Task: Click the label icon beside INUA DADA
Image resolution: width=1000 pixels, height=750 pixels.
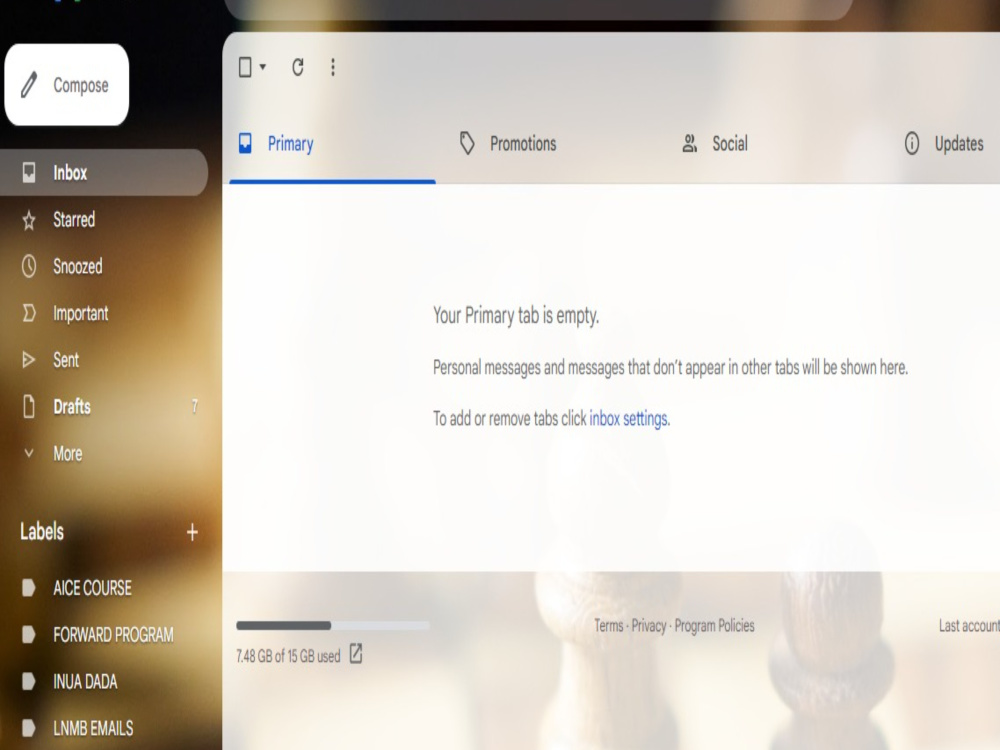Action: (x=29, y=681)
